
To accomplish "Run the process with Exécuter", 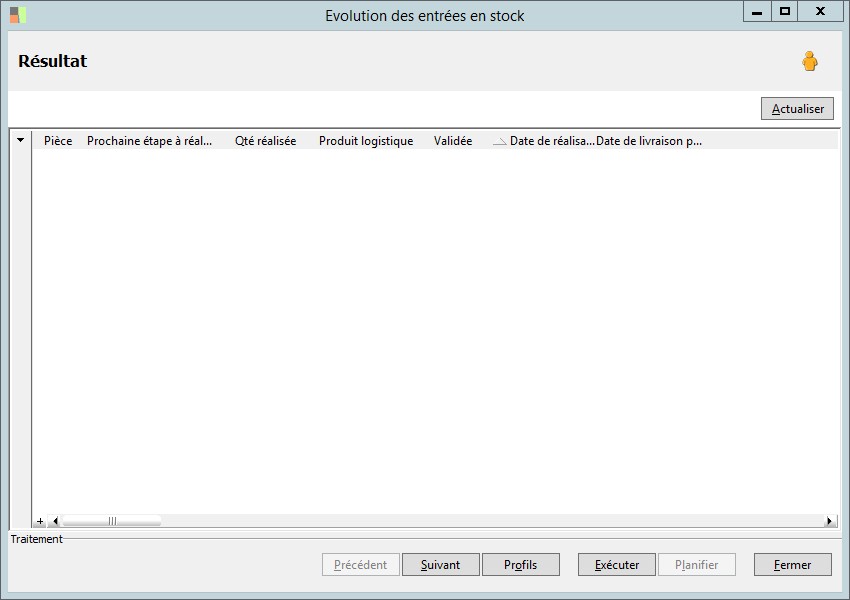I will pos(617,565).
